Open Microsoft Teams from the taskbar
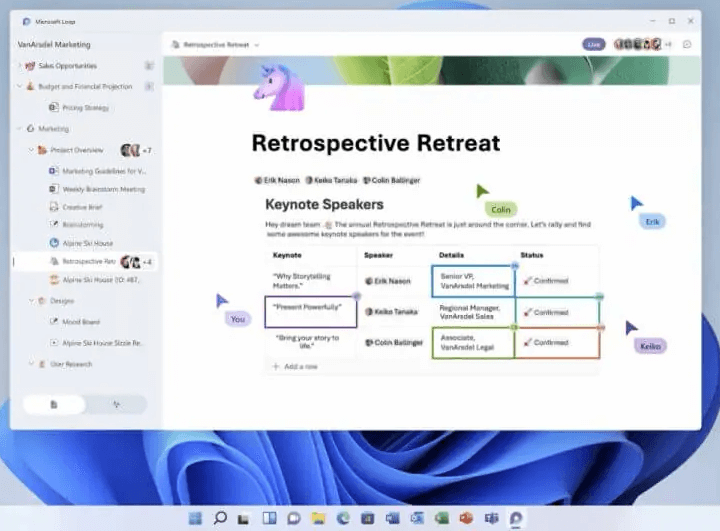720x531 pixels. (x=491, y=519)
